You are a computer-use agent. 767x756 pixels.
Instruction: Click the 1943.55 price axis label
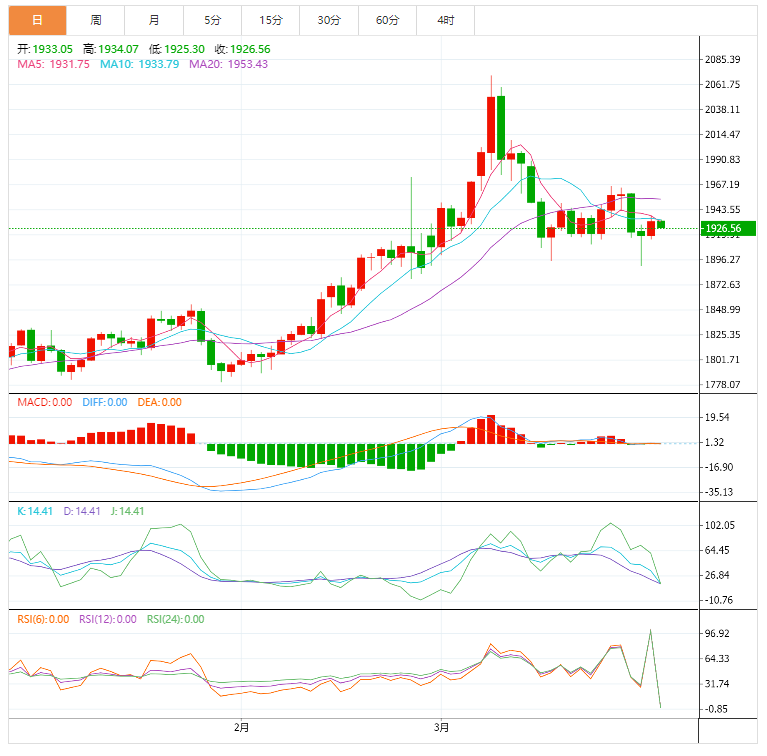click(722, 209)
